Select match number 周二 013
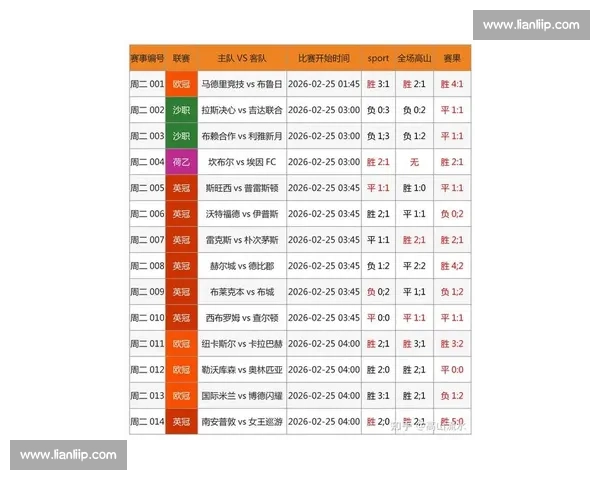Image resolution: width=600 pixels, height=480 pixels. click(147, 396)
